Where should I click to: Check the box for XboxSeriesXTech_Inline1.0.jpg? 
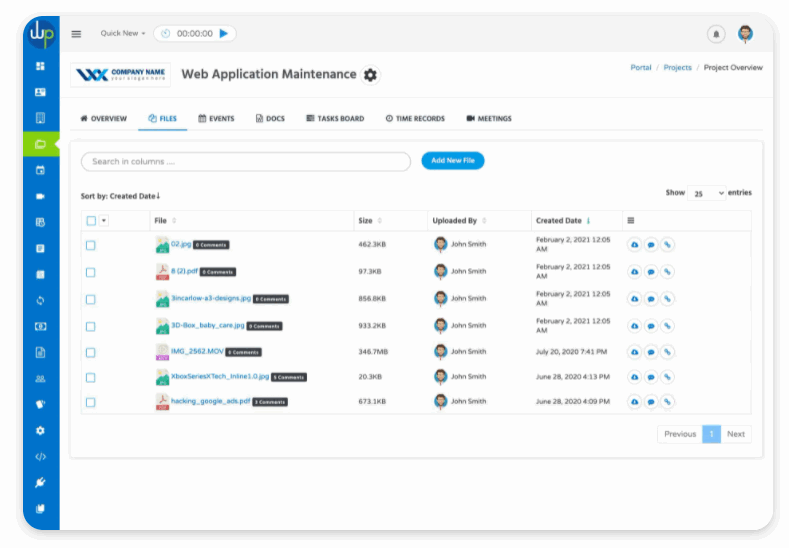(x=91, y=377)
